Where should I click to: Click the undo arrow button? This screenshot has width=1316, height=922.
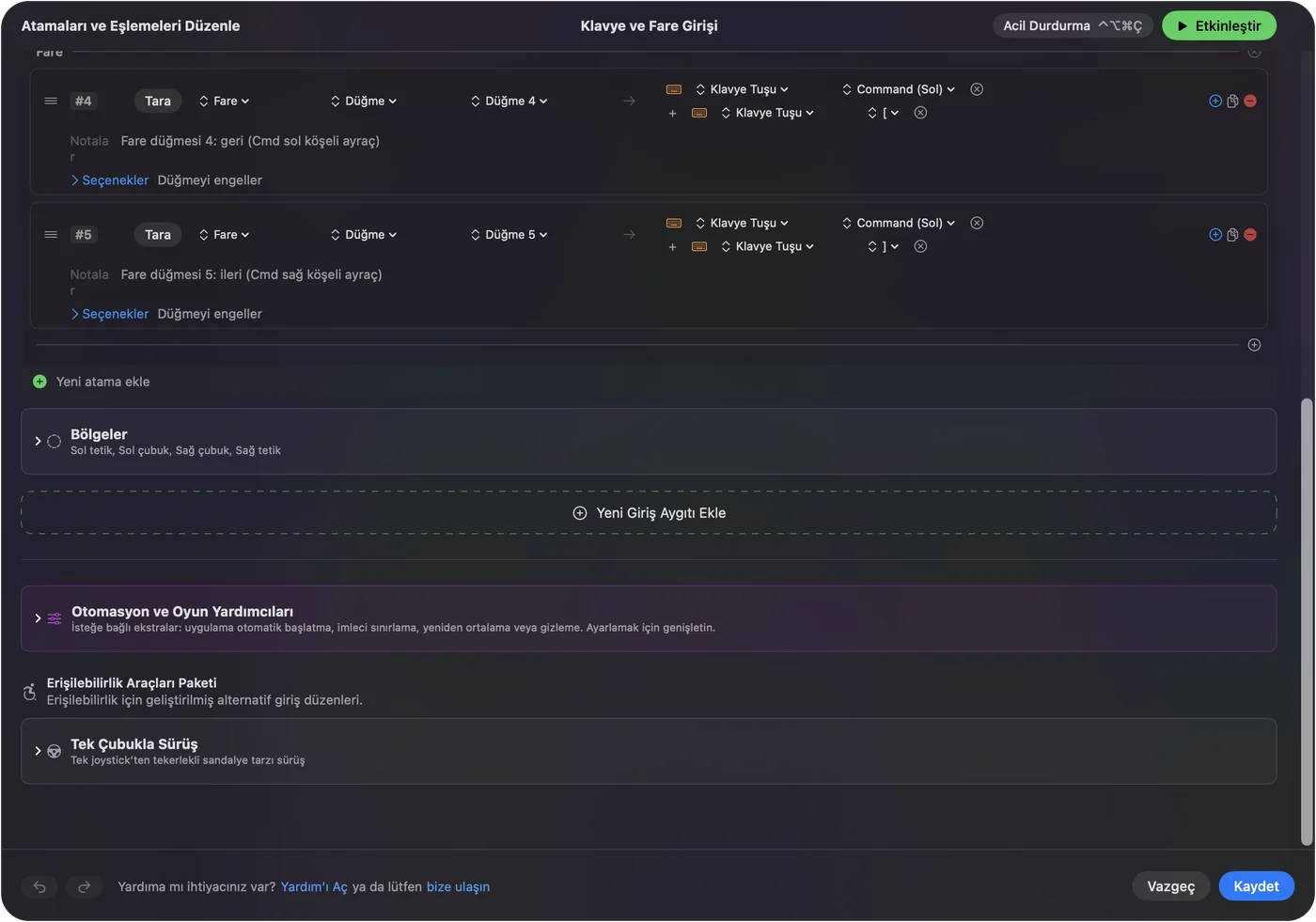click(39, 886)
